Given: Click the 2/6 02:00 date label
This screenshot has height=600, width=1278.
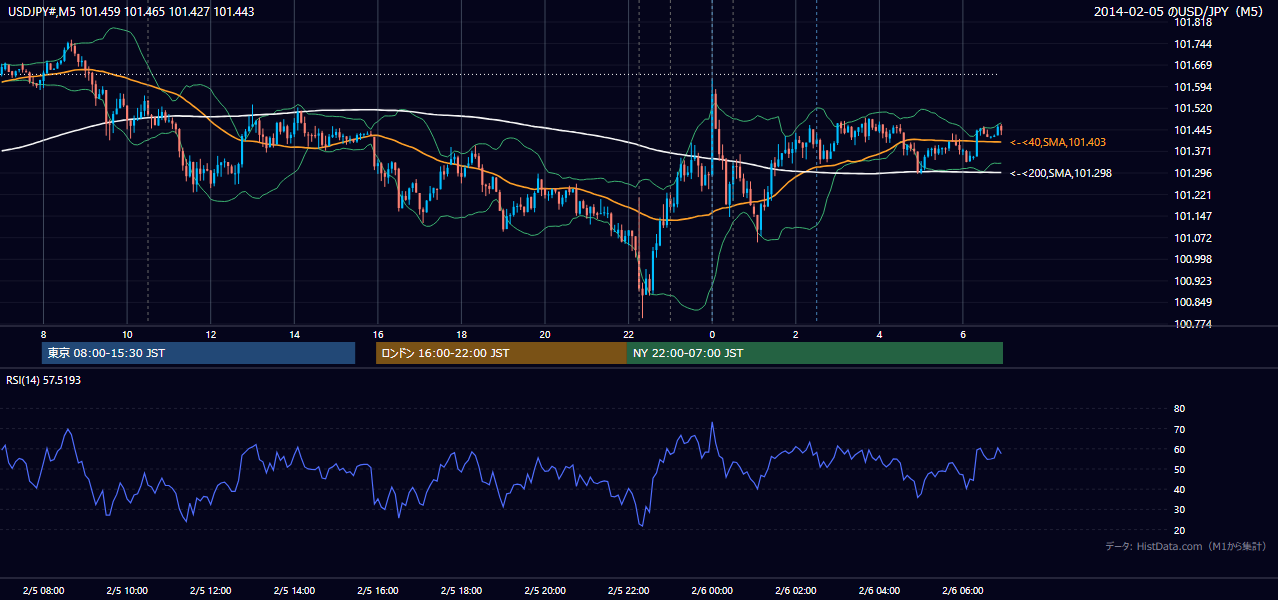Looking at the screenshot, I should point(795,591).
